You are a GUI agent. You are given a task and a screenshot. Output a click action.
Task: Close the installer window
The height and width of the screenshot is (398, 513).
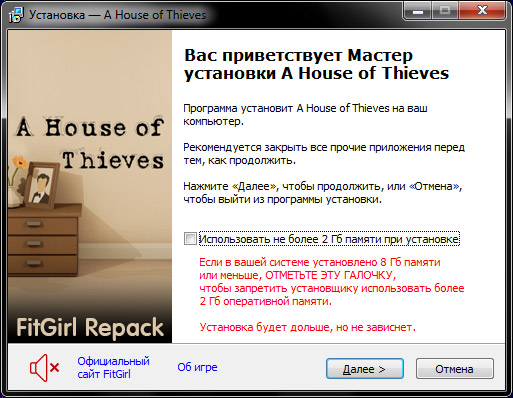click(482, 11)
